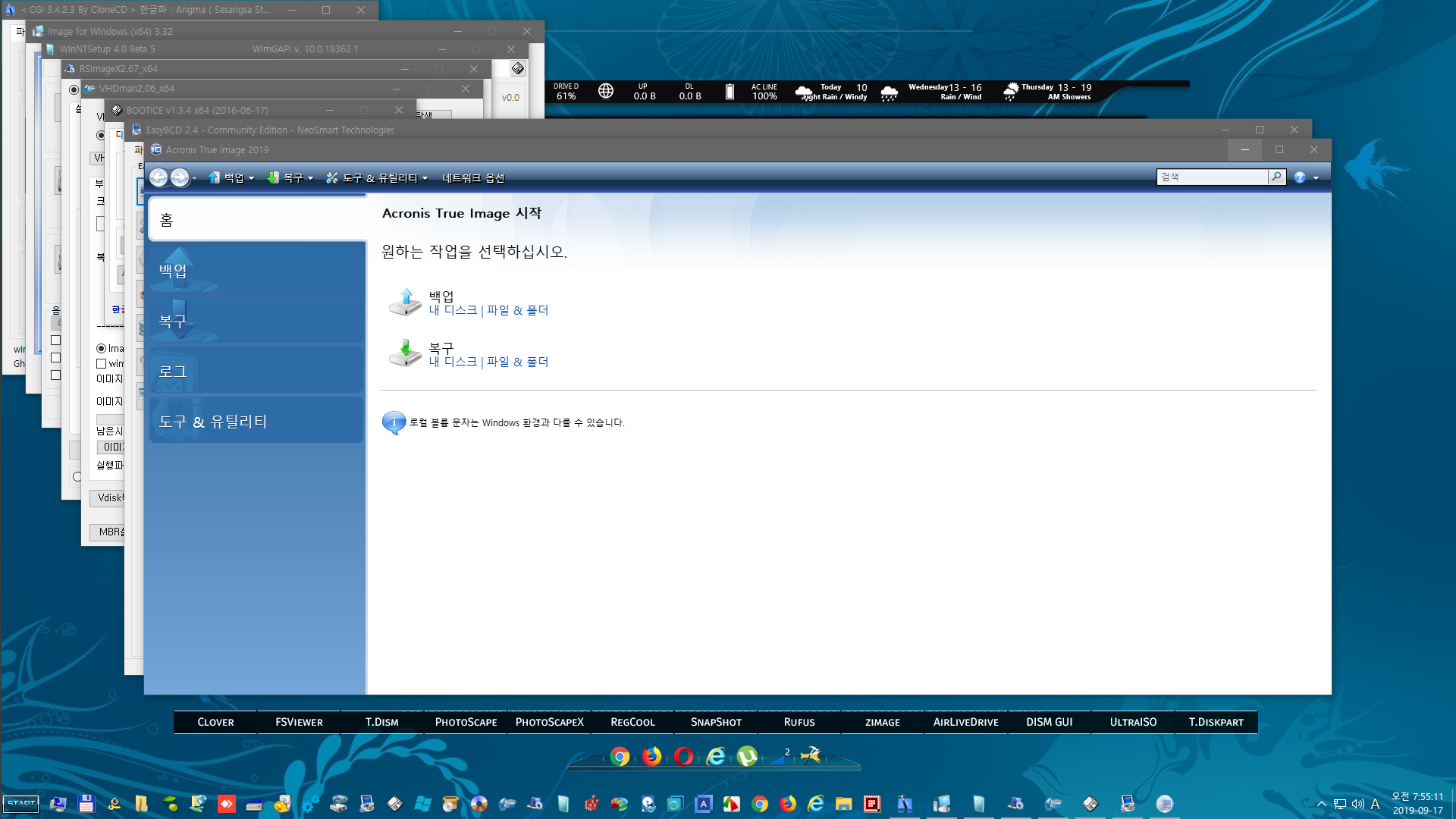Screen dimensions: 1456x819
Task: Click the 도구 & 유틸리티 icon in sidebar
Action: click(x=212, y=421)
